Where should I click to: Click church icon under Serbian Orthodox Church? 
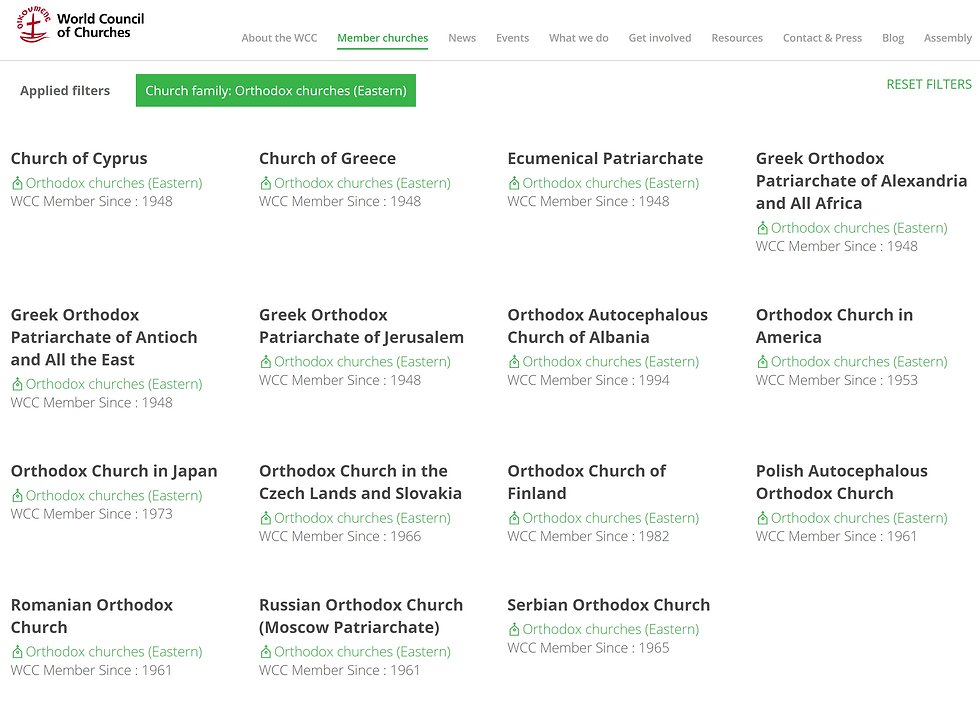514,630
